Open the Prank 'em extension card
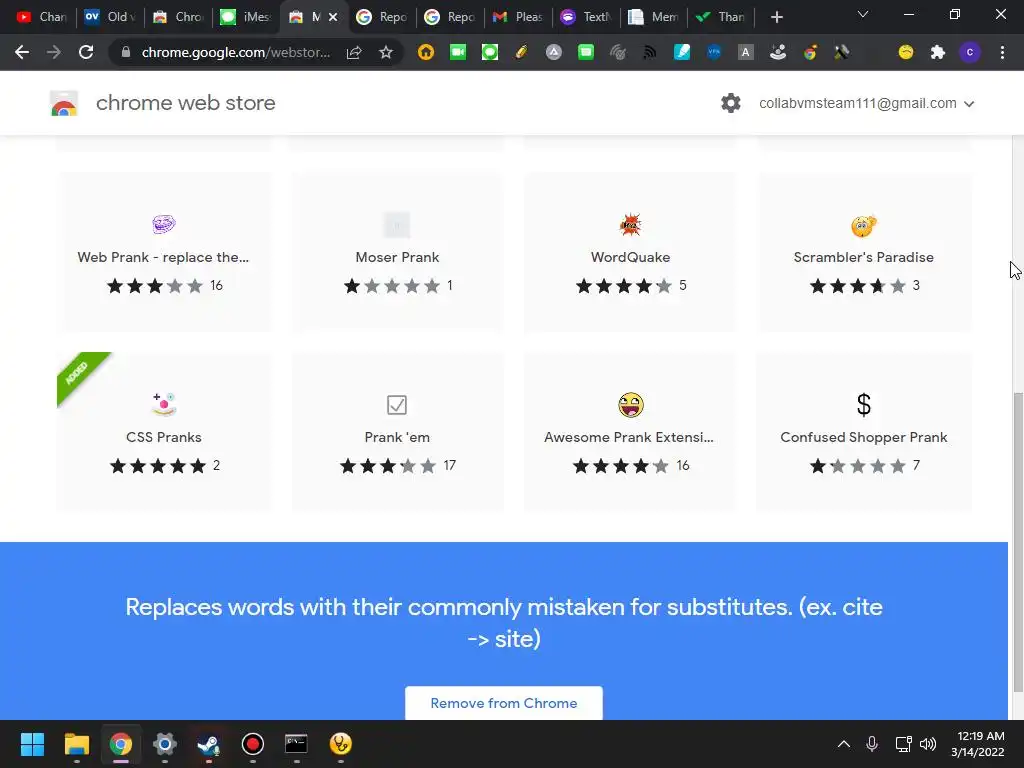The width and height of the screenshot is (1024, 768). pyautogui.click(x=397, y=432)
